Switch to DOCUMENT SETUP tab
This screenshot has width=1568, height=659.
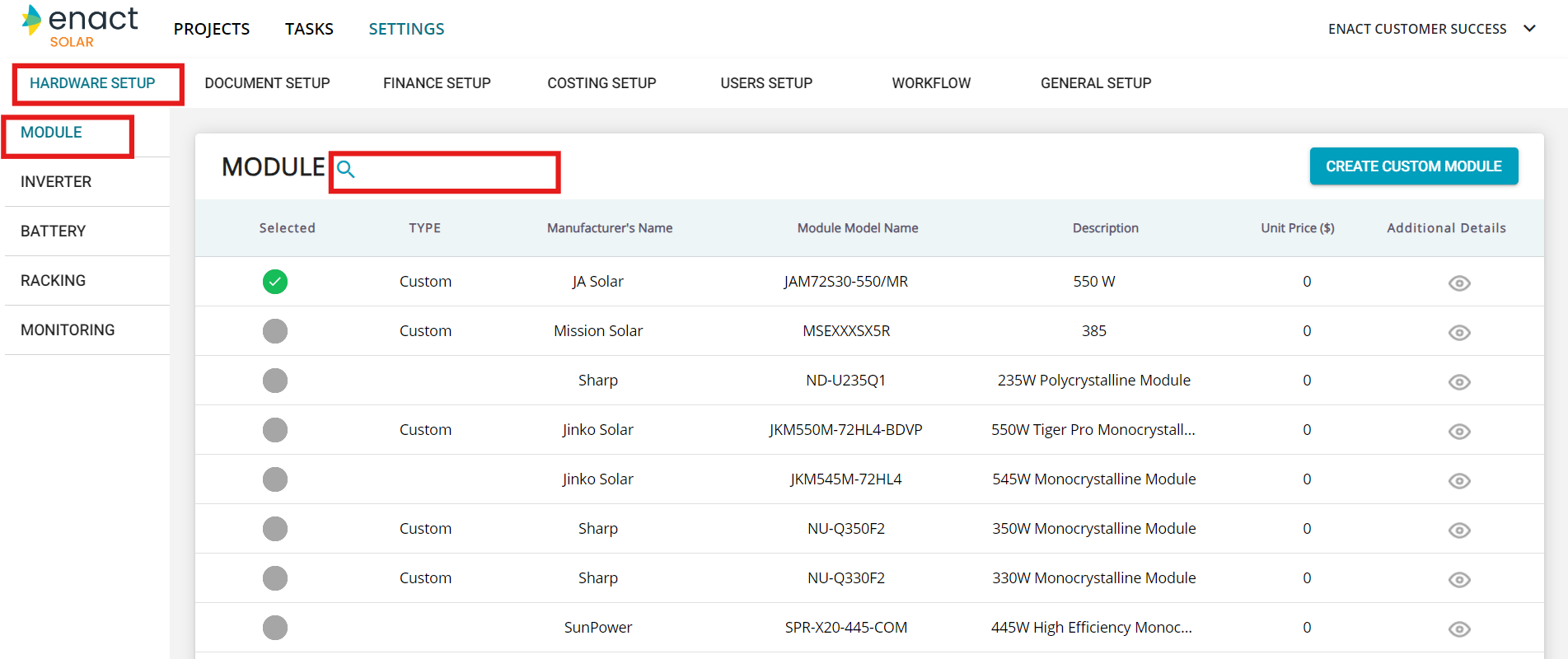point(267,83)
